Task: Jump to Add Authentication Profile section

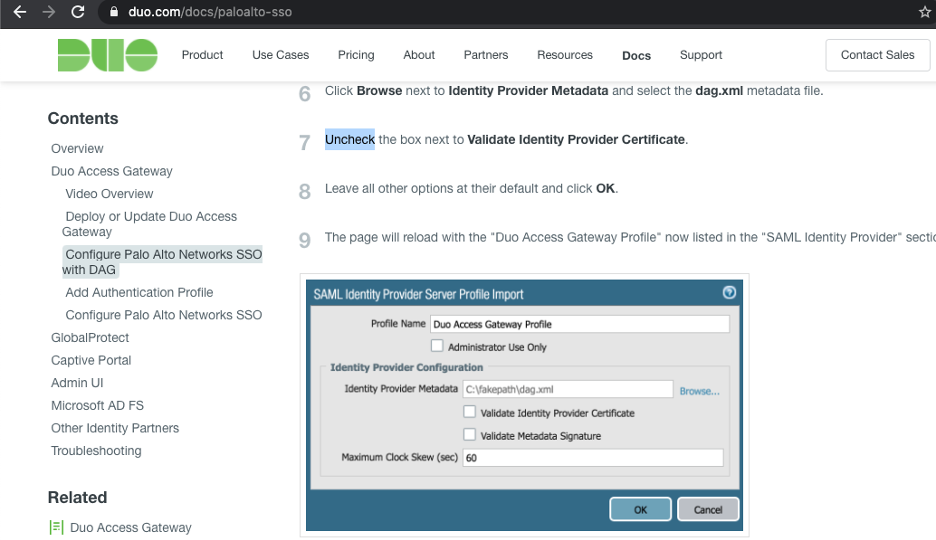Action: point(139,292)
